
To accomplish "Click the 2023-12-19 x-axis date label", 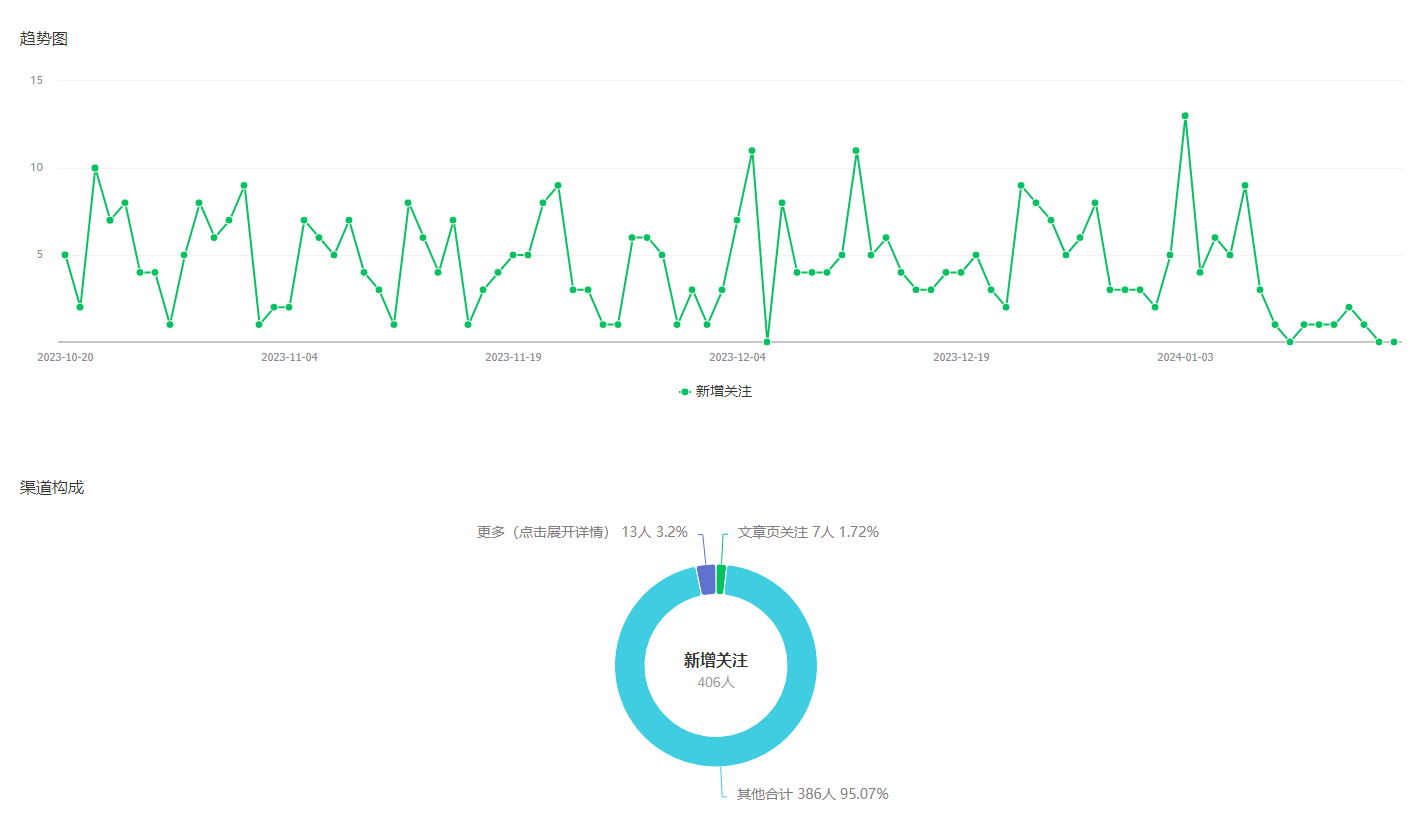I will (961, 357).
